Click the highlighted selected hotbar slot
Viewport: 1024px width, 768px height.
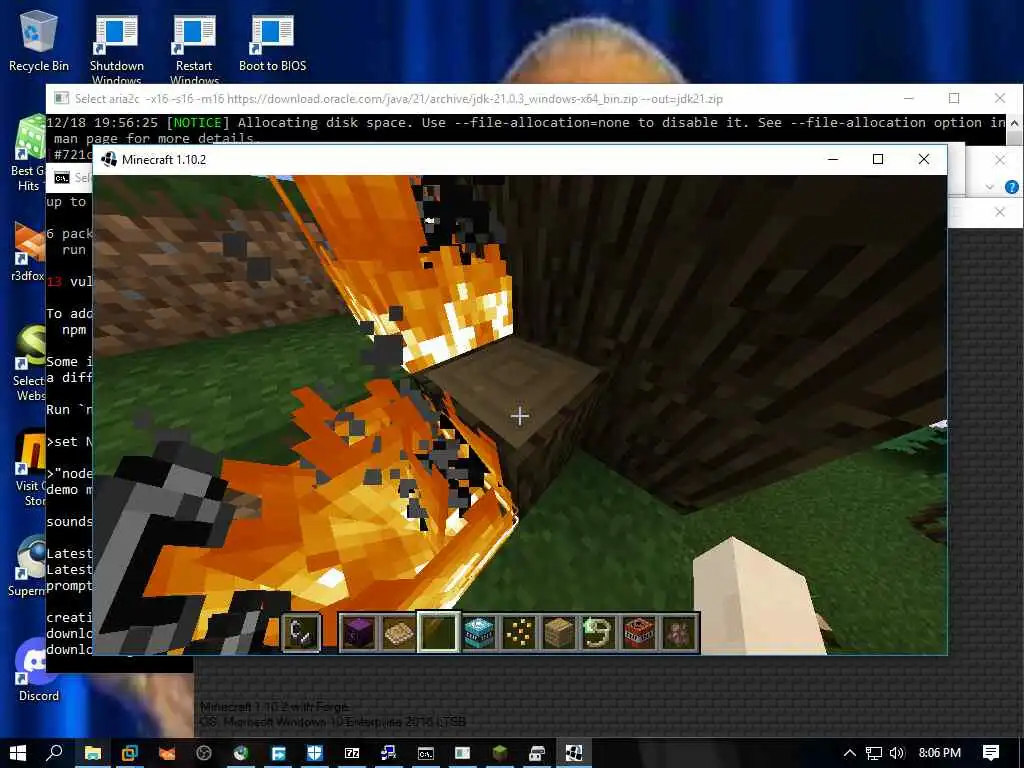click(438, 632)
